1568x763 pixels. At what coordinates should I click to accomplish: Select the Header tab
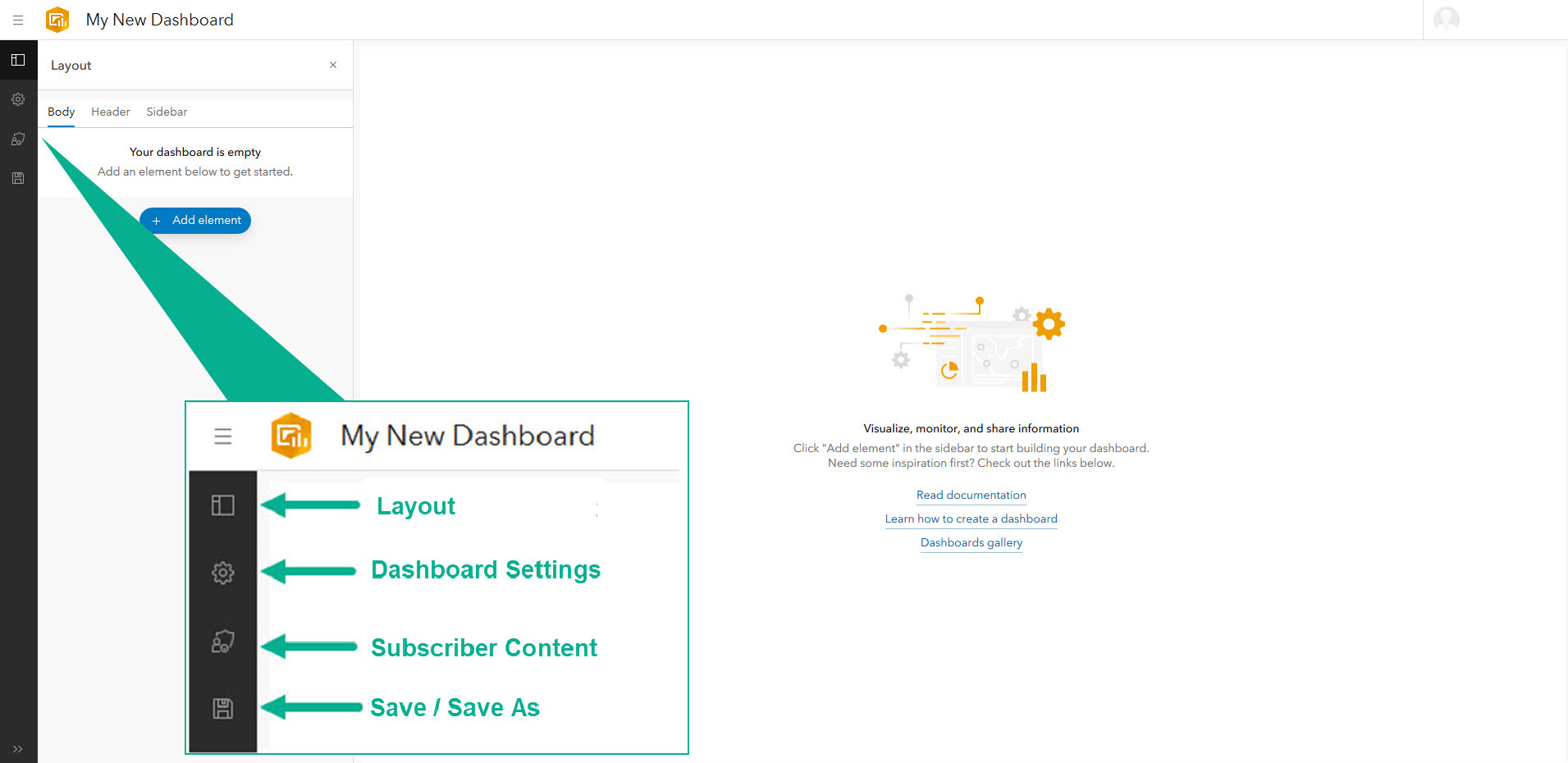coord(110,112)
